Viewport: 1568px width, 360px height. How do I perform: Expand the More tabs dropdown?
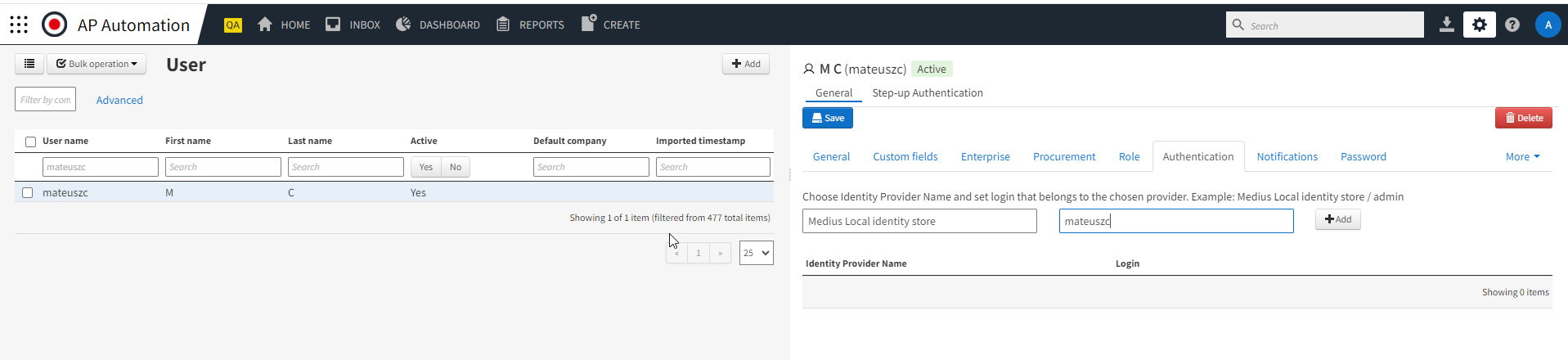tap(1522, 157)
